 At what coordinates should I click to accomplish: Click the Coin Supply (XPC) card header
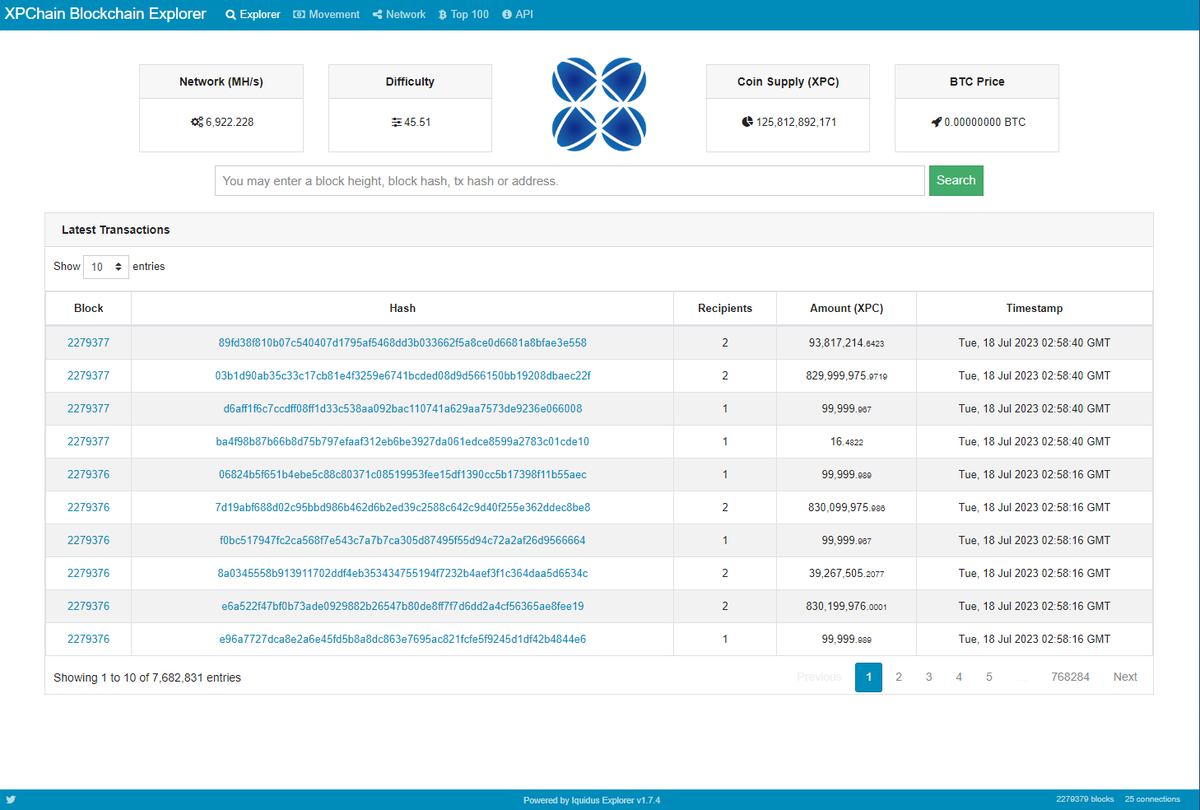click(x=788, y=82)
